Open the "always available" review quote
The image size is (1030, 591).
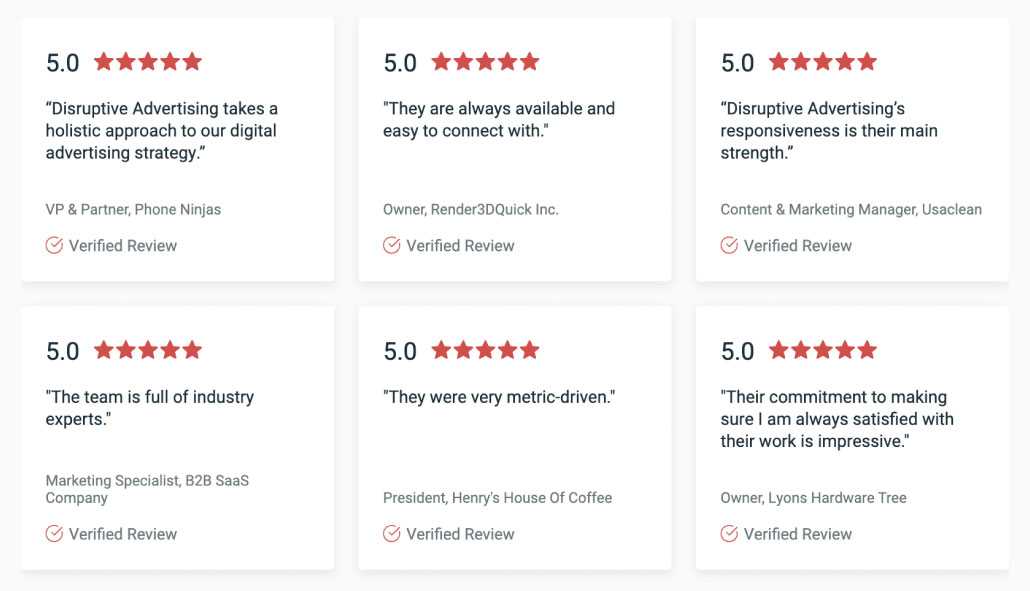click(x=499, y=119)
